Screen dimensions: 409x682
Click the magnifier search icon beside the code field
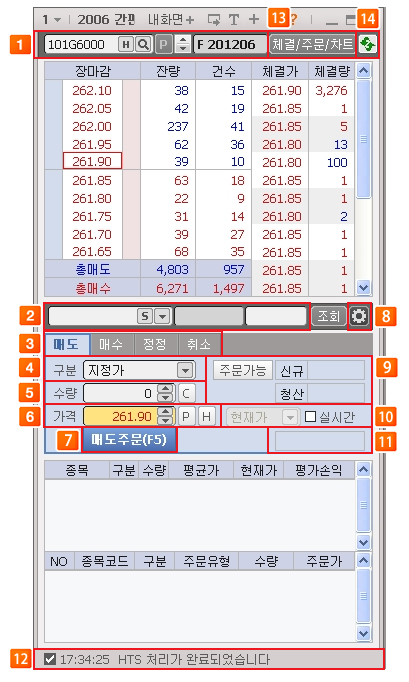(x=143, y=44)
